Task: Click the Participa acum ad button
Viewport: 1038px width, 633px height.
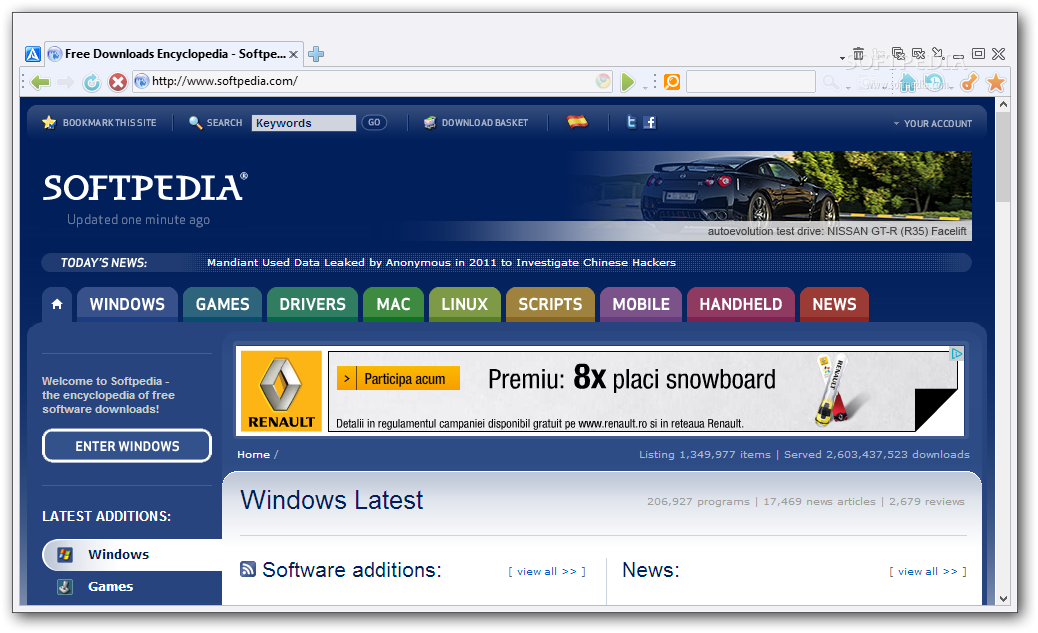Action: 399,379
